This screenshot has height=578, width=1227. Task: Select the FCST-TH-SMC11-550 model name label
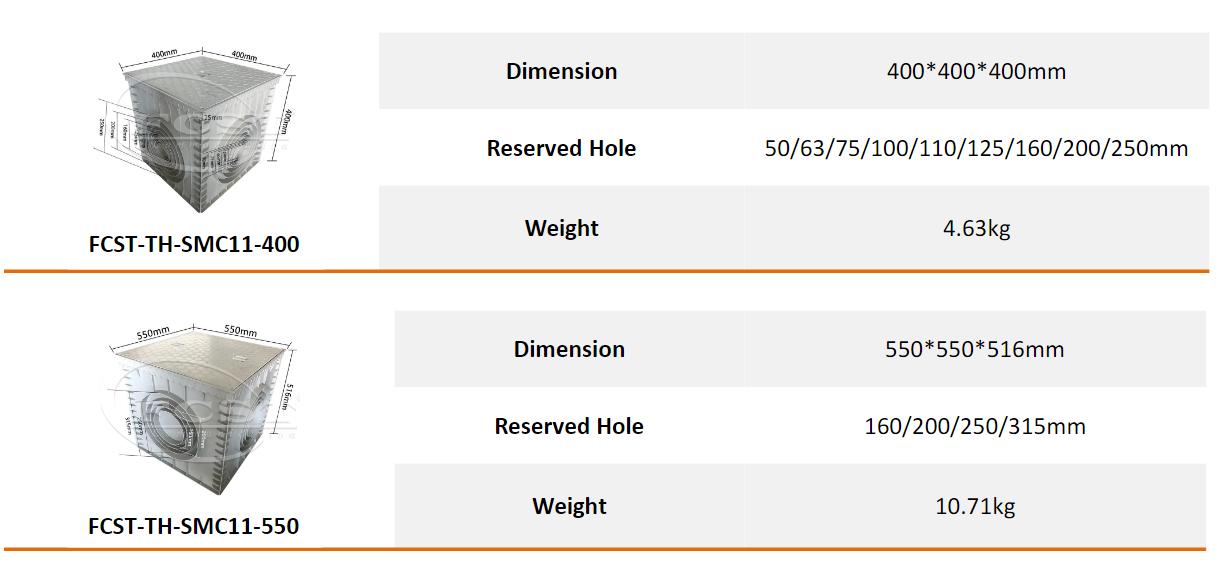[194, 525]
